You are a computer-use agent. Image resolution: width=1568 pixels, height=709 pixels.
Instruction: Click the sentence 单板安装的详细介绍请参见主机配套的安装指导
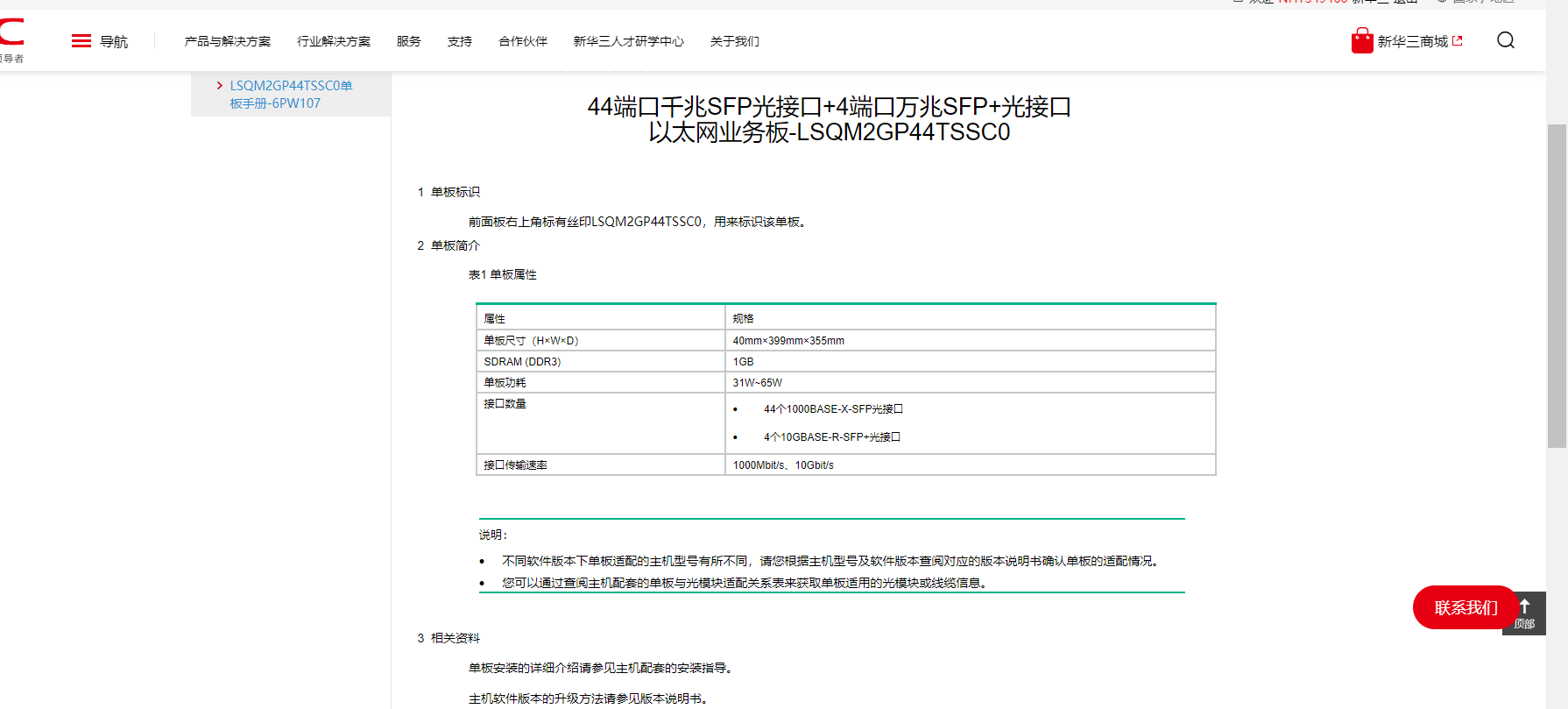pyautogui.click(x=600, y=668)
